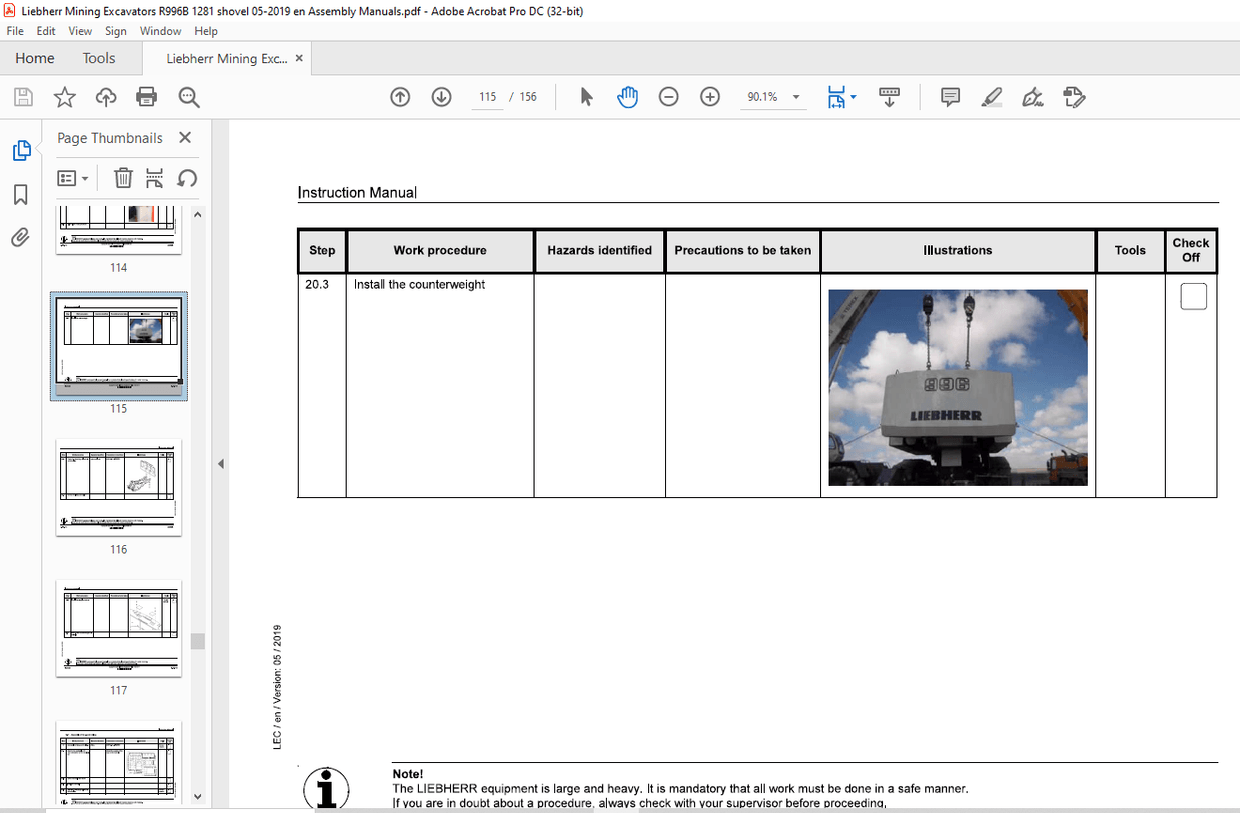Activate the Highlight text tool

click(991, 96)
